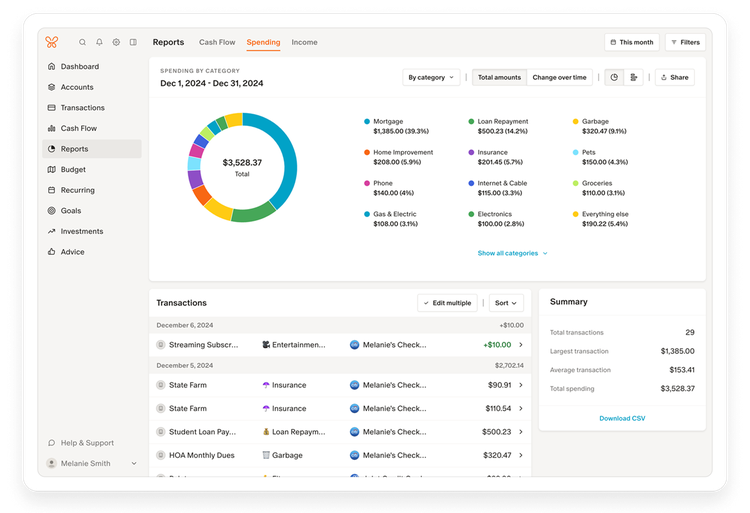The height and width of the screenshot is (513, 750).
Task: Open notifications via the bell icon
Action: click(99, 42)
